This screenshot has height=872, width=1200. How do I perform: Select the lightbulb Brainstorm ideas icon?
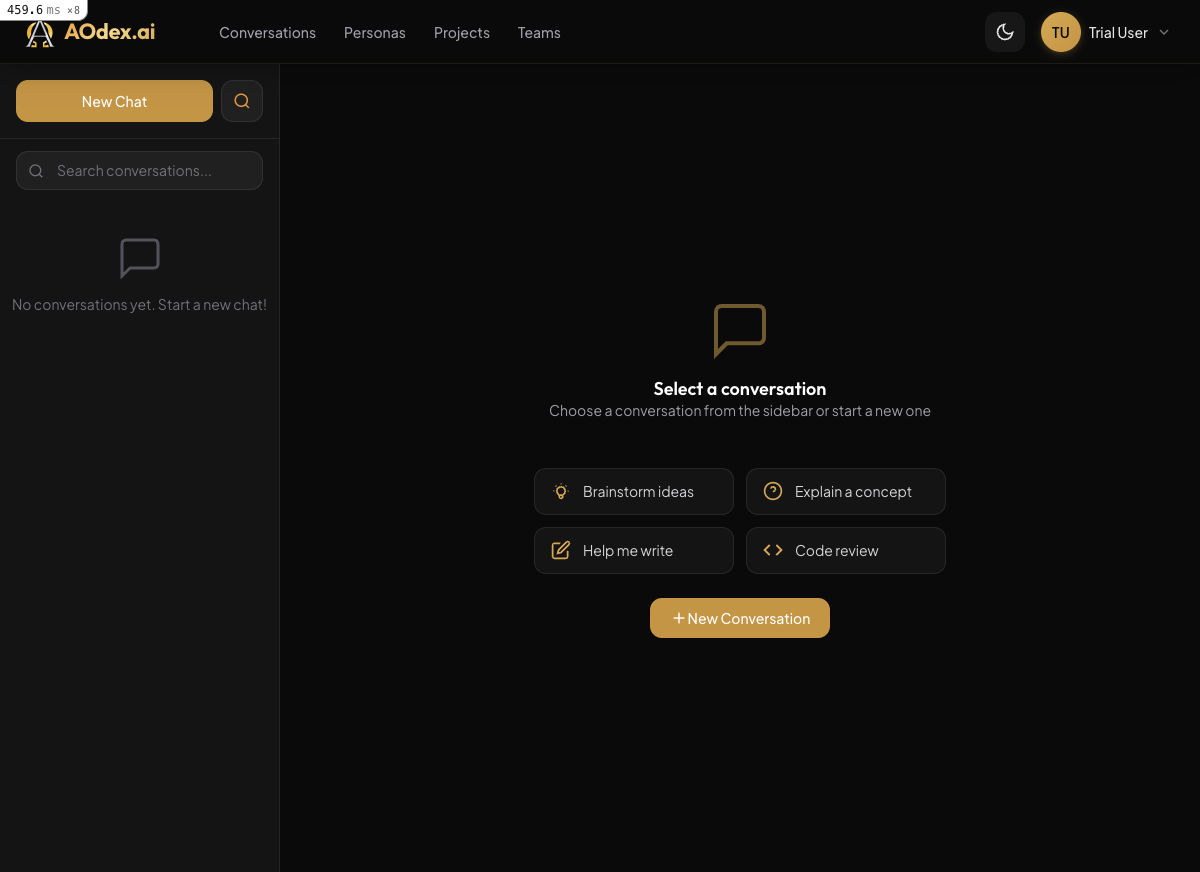[561, 491]
